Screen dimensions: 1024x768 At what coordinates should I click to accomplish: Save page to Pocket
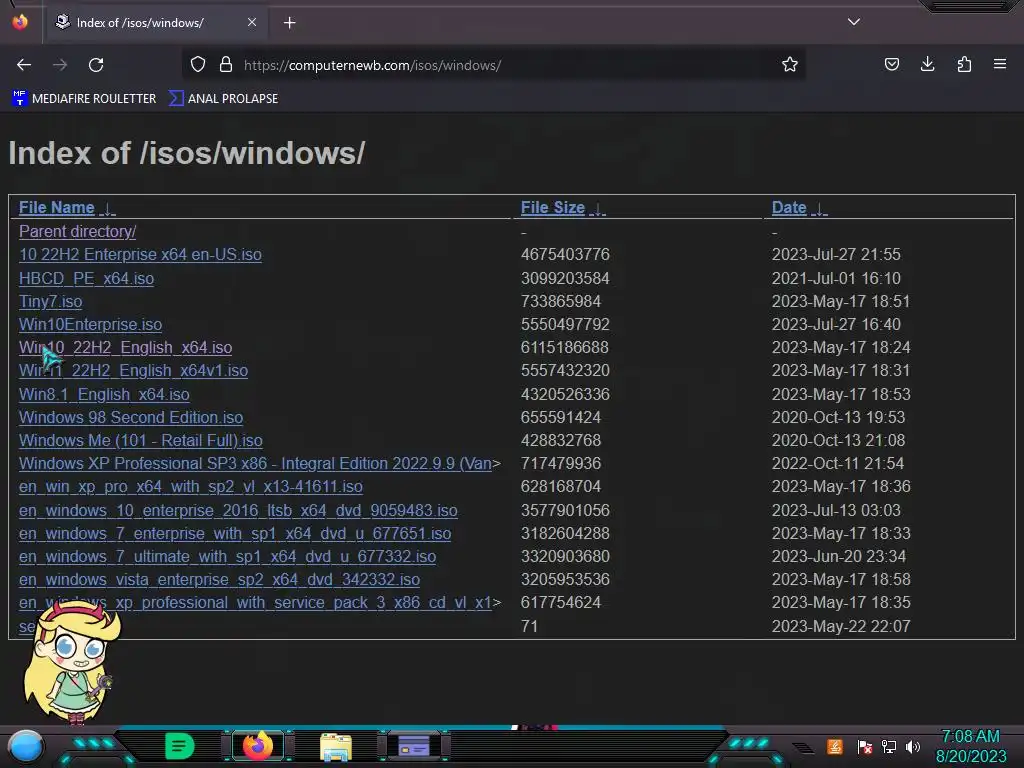pos(891,65)
